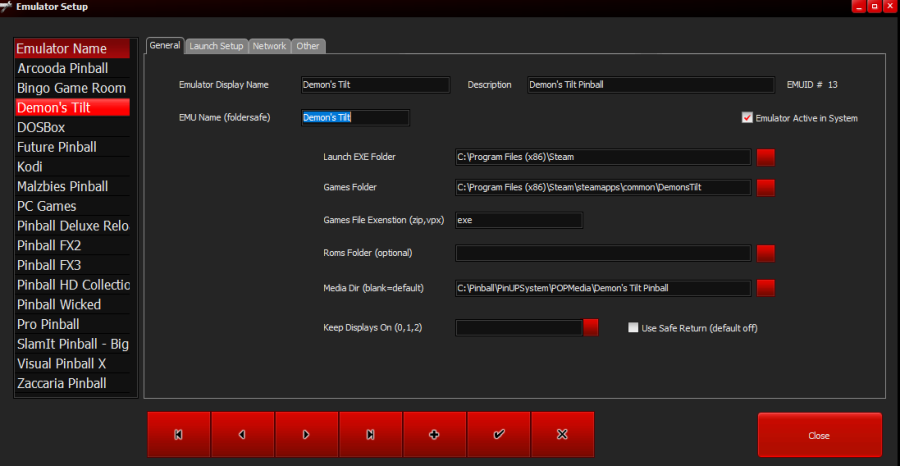Open the Other tab
The width and height of the screenshot is (900, 466).
click(308, 46)
